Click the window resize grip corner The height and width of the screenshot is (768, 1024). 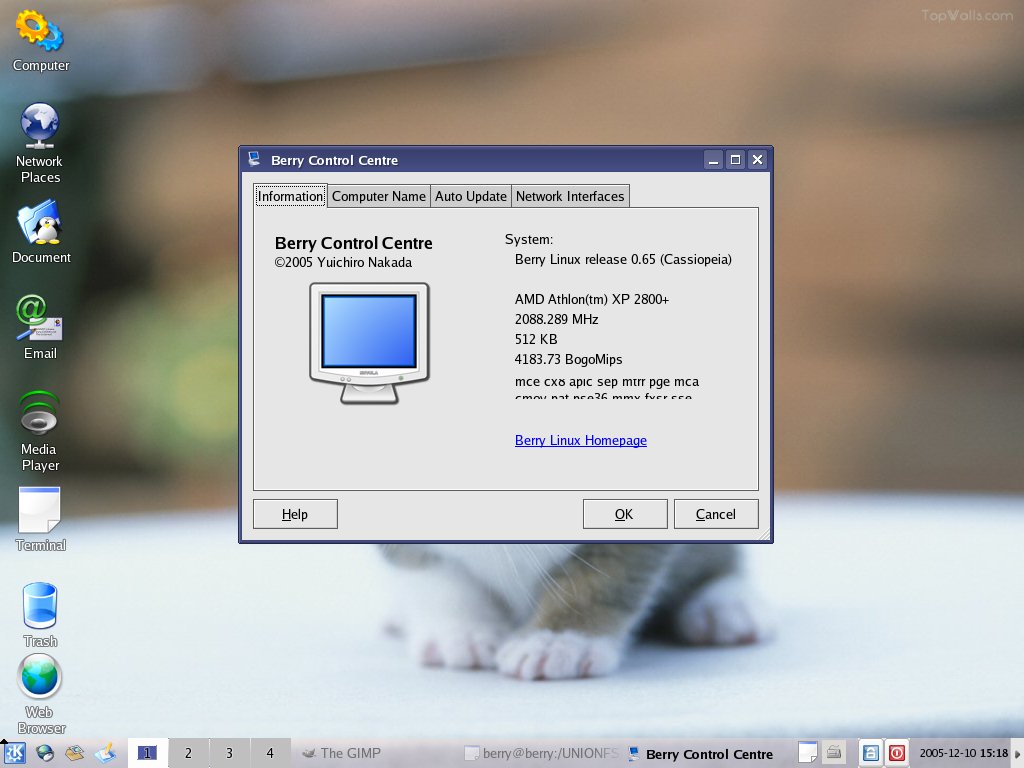tap(765, 534)
